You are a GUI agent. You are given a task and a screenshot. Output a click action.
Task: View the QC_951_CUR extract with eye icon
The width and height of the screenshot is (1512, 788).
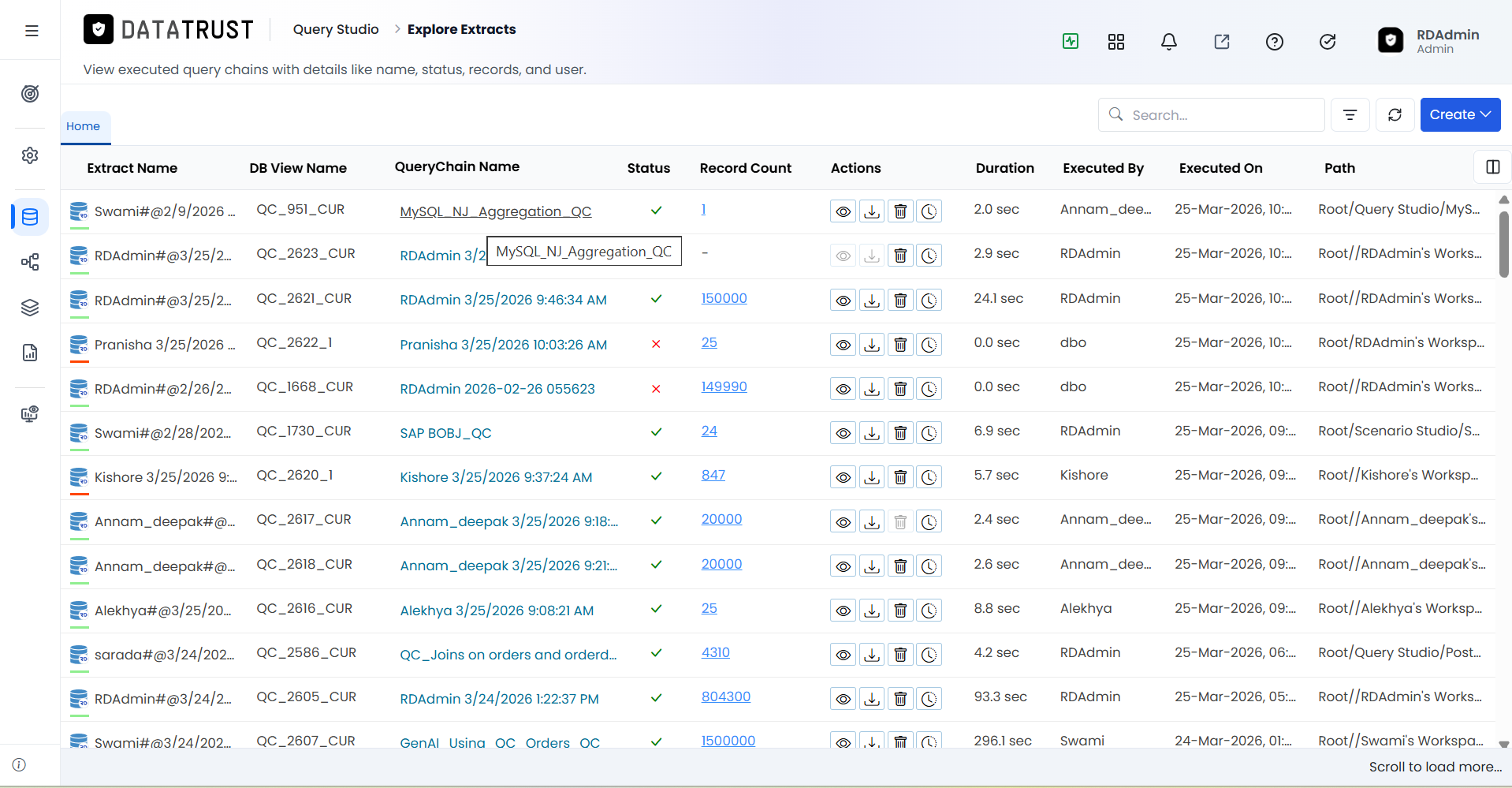pos(843,211)
